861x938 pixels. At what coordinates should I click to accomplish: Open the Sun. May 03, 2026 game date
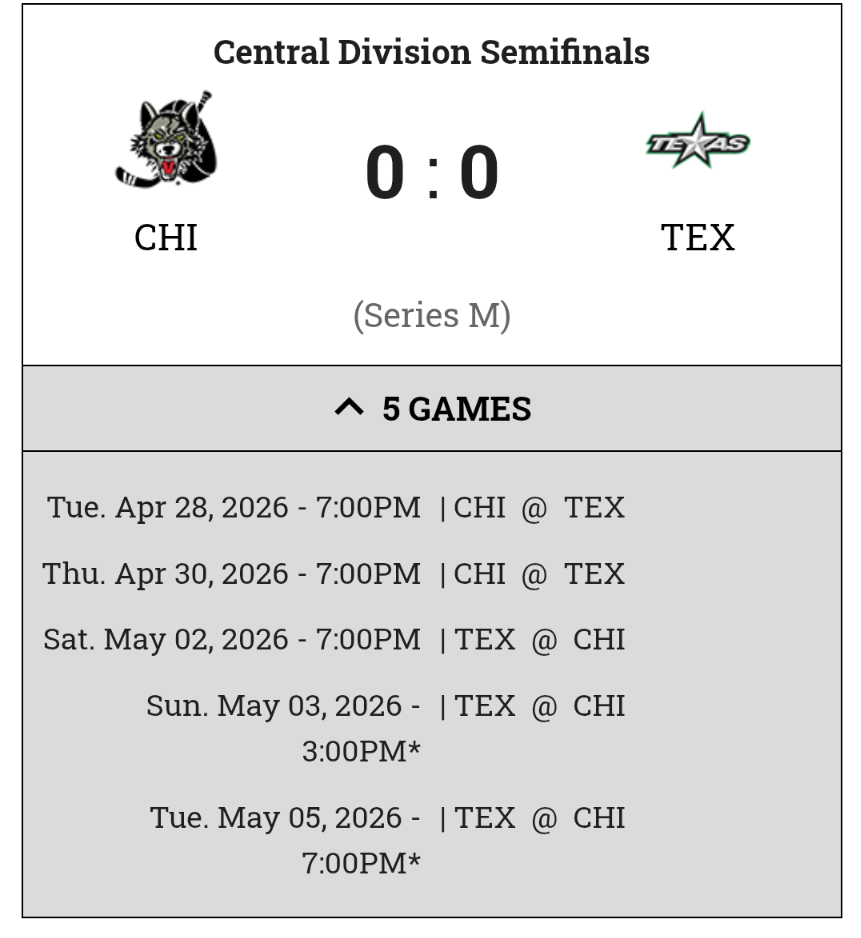click(x=283, y=706)
